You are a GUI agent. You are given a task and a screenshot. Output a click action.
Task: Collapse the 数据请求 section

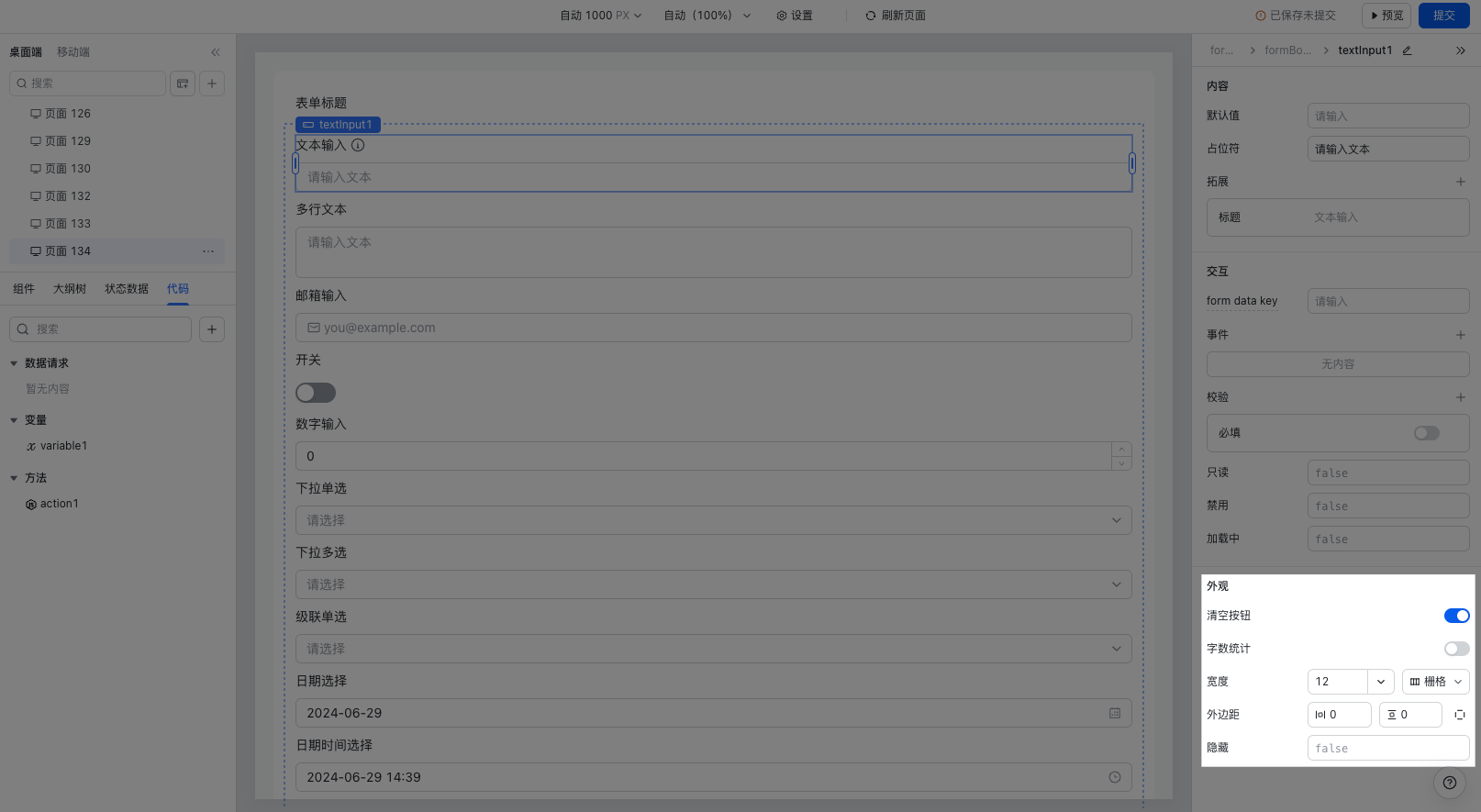point(14,363)
